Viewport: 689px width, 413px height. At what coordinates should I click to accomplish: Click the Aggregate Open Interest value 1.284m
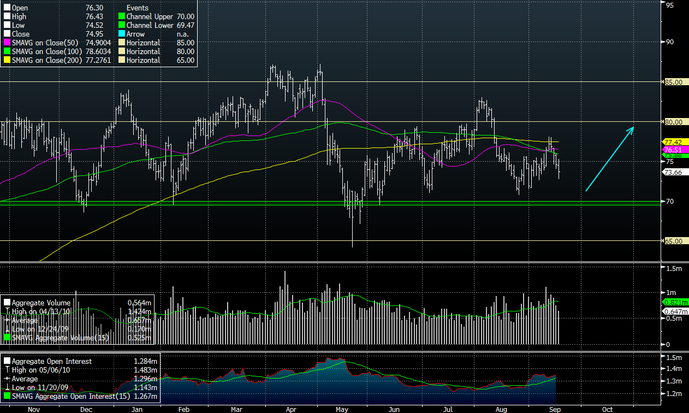[145, 361]
